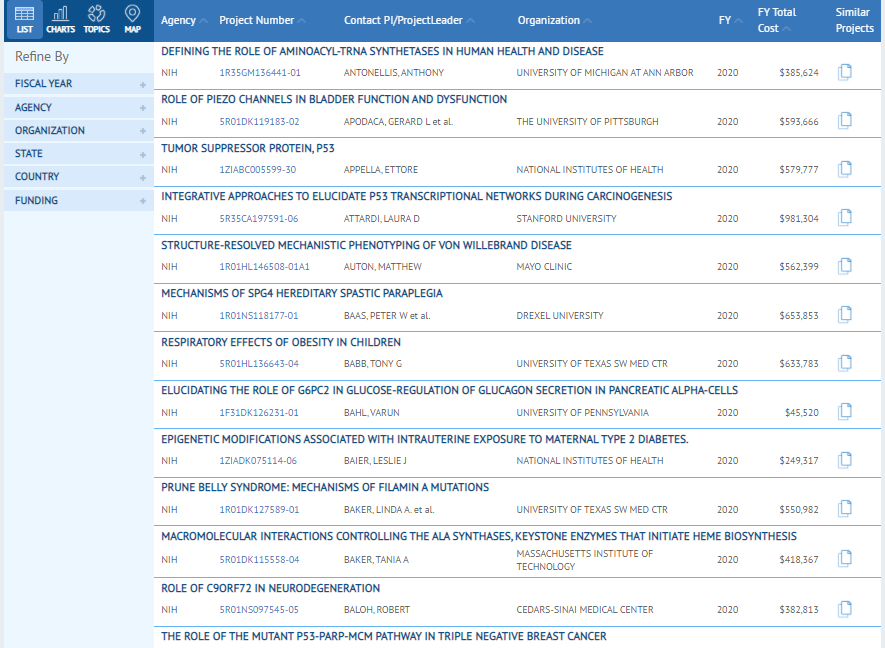Select the Similar Projects column header
The height and width of the screenshot is (648, 885).
point(855,20)
